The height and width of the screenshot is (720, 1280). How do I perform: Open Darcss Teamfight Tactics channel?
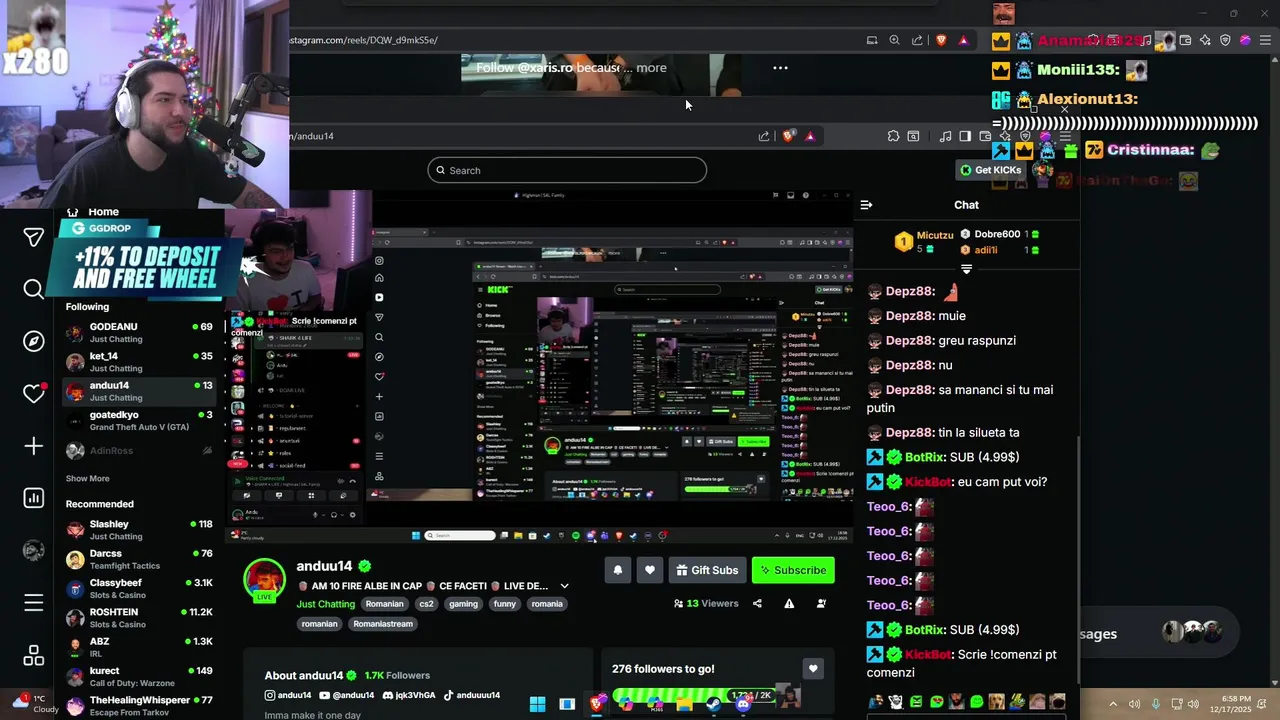click(139, 559)
